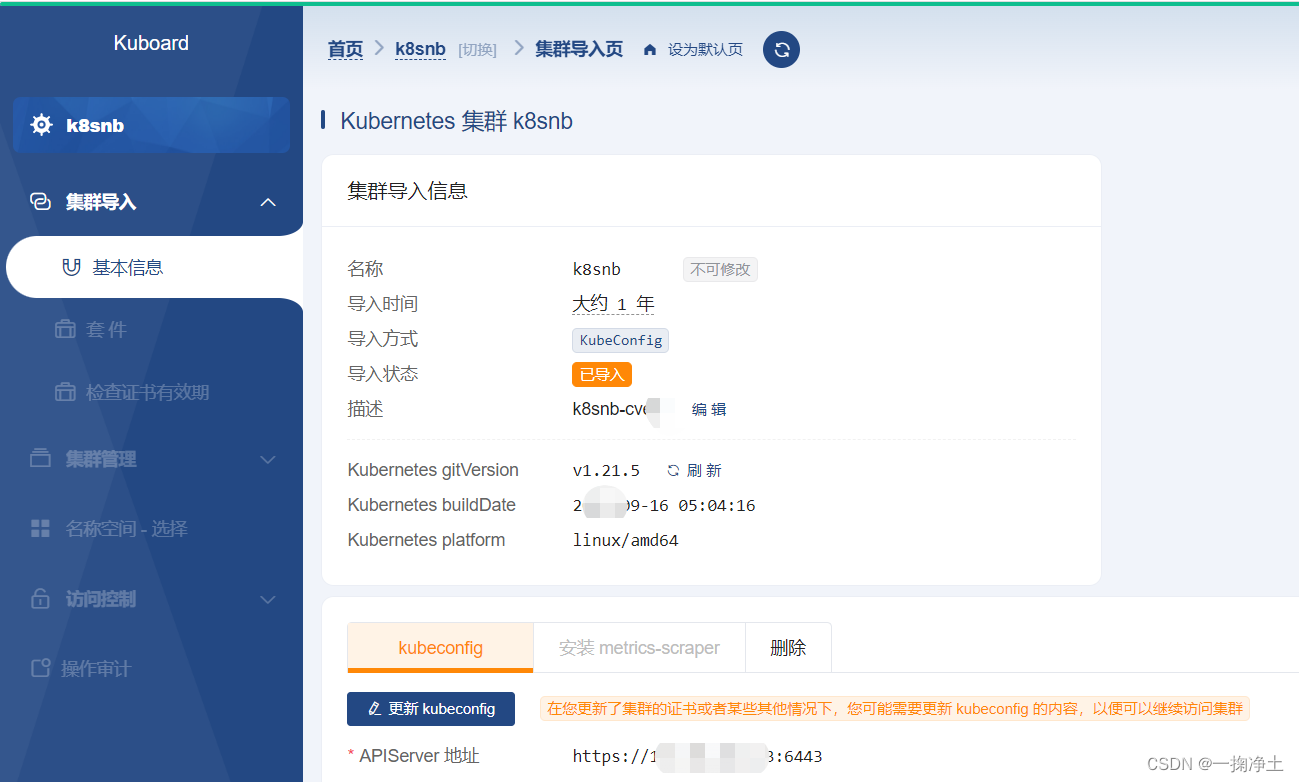Click 刷新 next to gitVersion
This screenshot has height=782, width=1299.
704,470
